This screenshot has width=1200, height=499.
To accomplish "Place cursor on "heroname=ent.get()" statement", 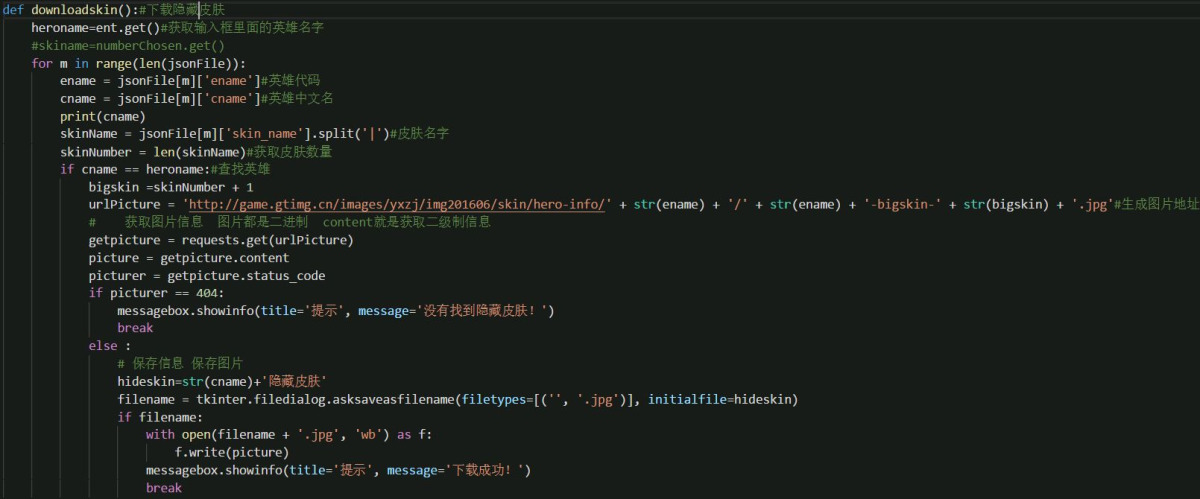I will click(96, 28).
